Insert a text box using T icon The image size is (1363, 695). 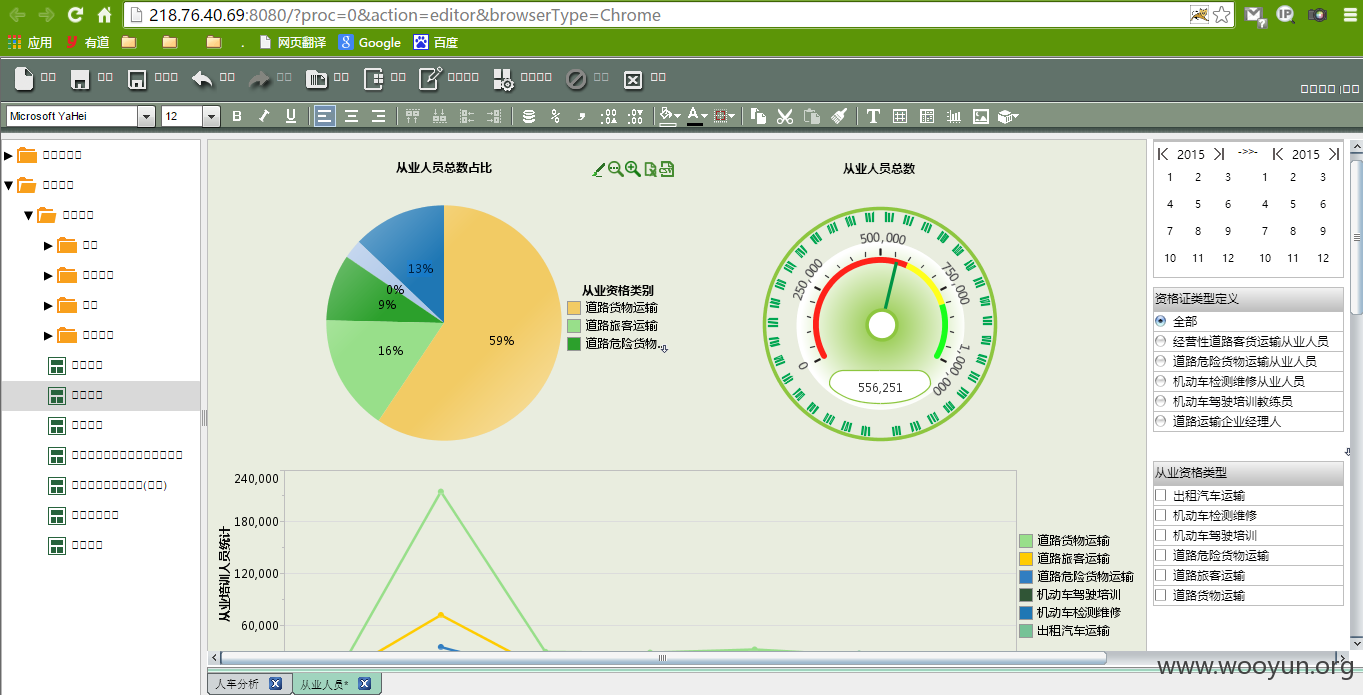(873, 116)
